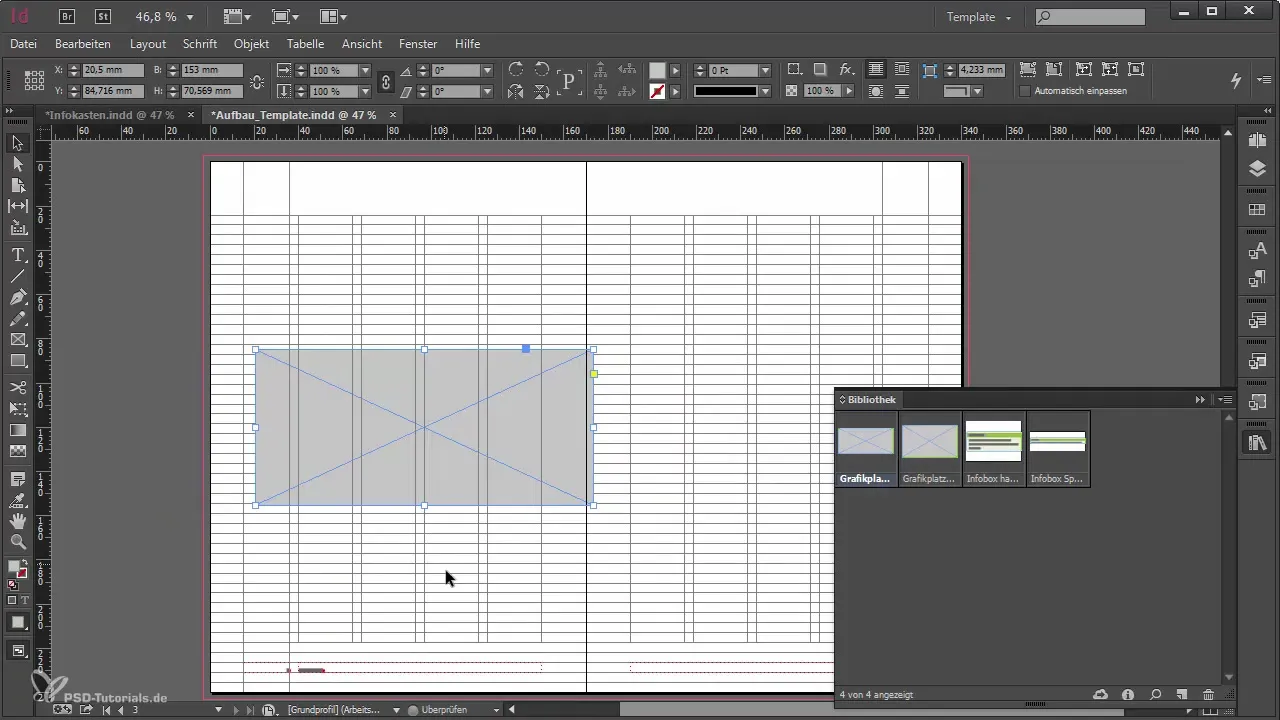Click the Quick Apply lightning icon
The width and height of the screenshot is (1280, 720).
pyautogui.click(x=1237, y=80)
